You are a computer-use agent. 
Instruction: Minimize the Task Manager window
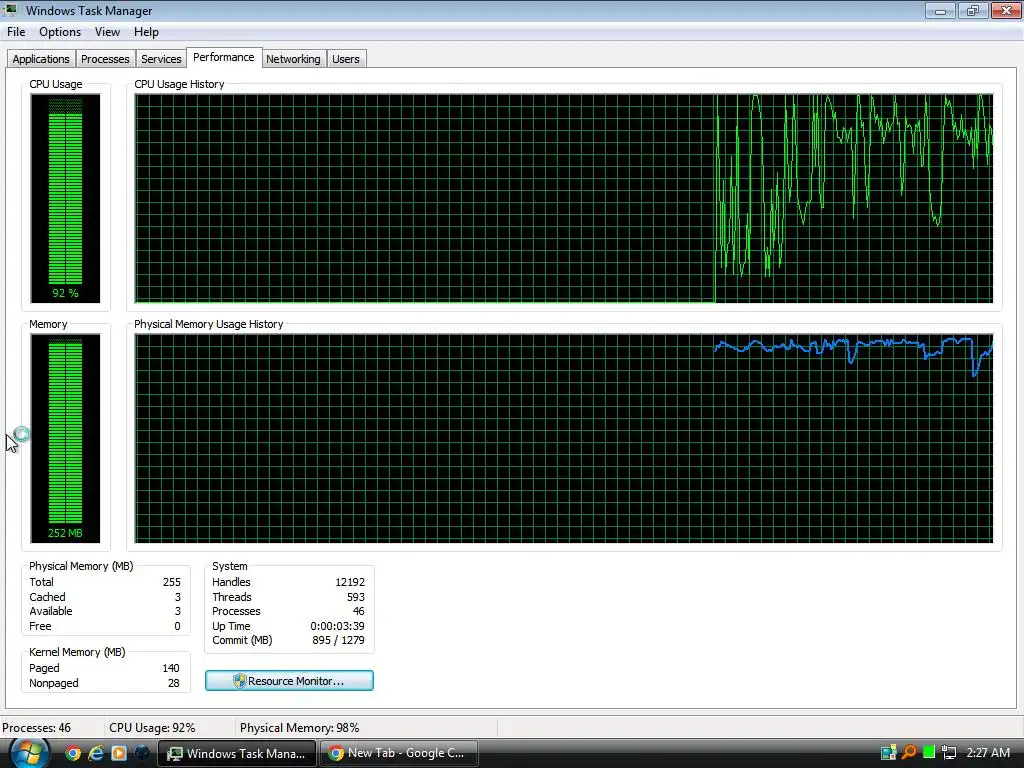[x=940, y=10]
